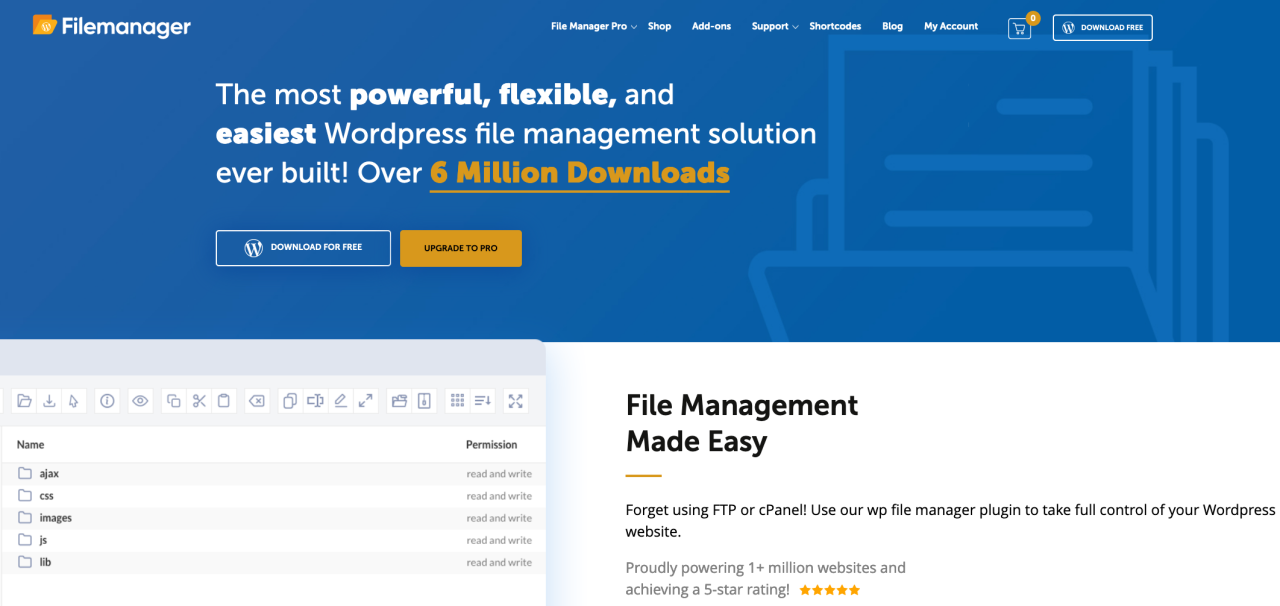
Task: Click the Filemanager logo
Action: pyautogui.click(x=111, y=26)
